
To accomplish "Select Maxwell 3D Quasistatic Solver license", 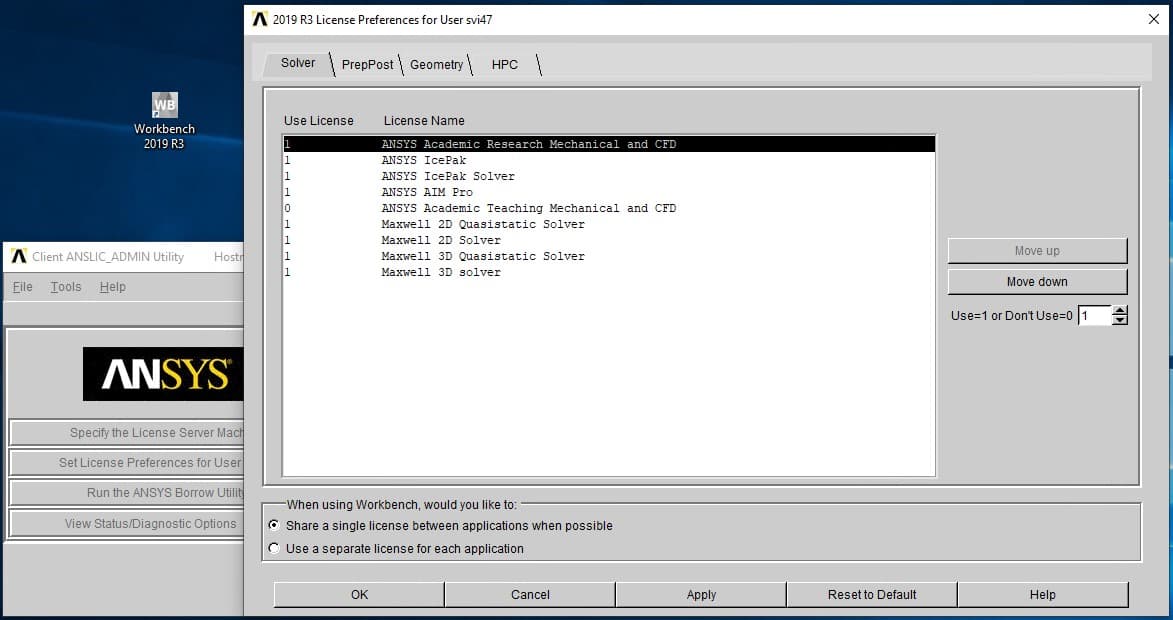I will pos(482,256).
